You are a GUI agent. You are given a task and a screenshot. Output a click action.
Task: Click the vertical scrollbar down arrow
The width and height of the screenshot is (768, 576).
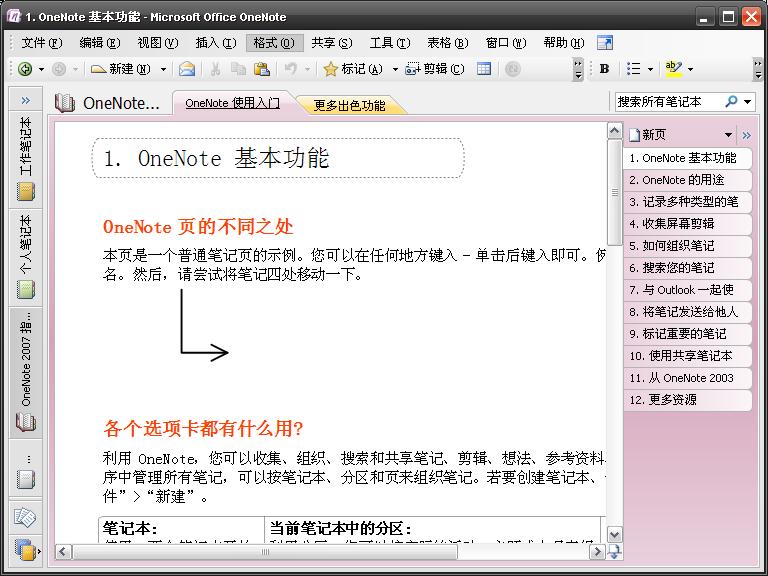(x=614, y=534)
